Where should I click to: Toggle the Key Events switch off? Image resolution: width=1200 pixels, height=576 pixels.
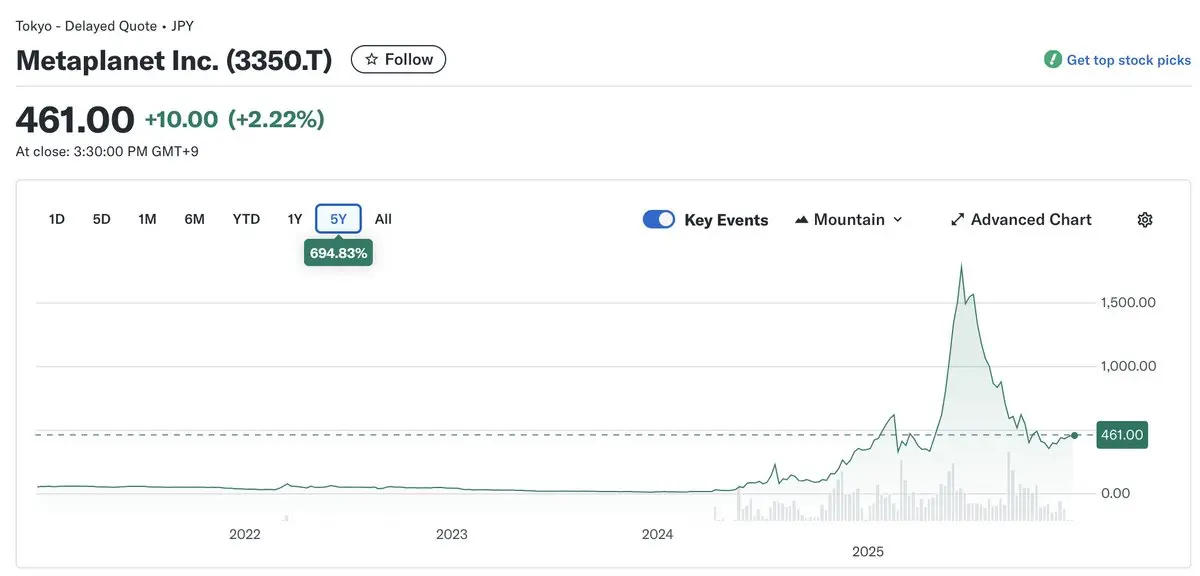(x=659, y=220)
